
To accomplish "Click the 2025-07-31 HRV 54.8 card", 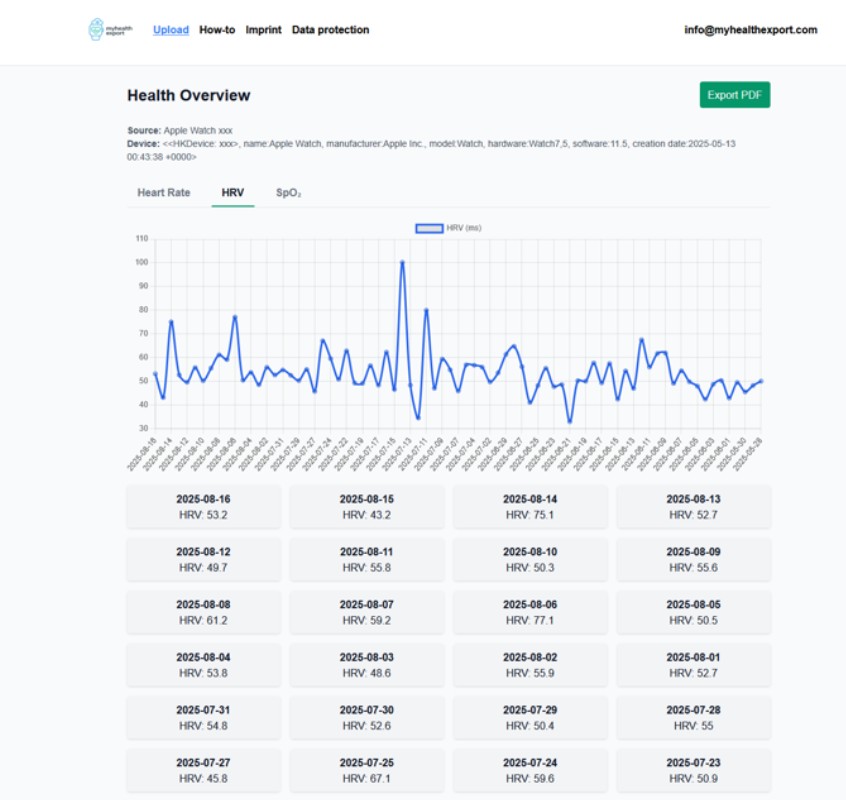I will (x=204, y=717).
